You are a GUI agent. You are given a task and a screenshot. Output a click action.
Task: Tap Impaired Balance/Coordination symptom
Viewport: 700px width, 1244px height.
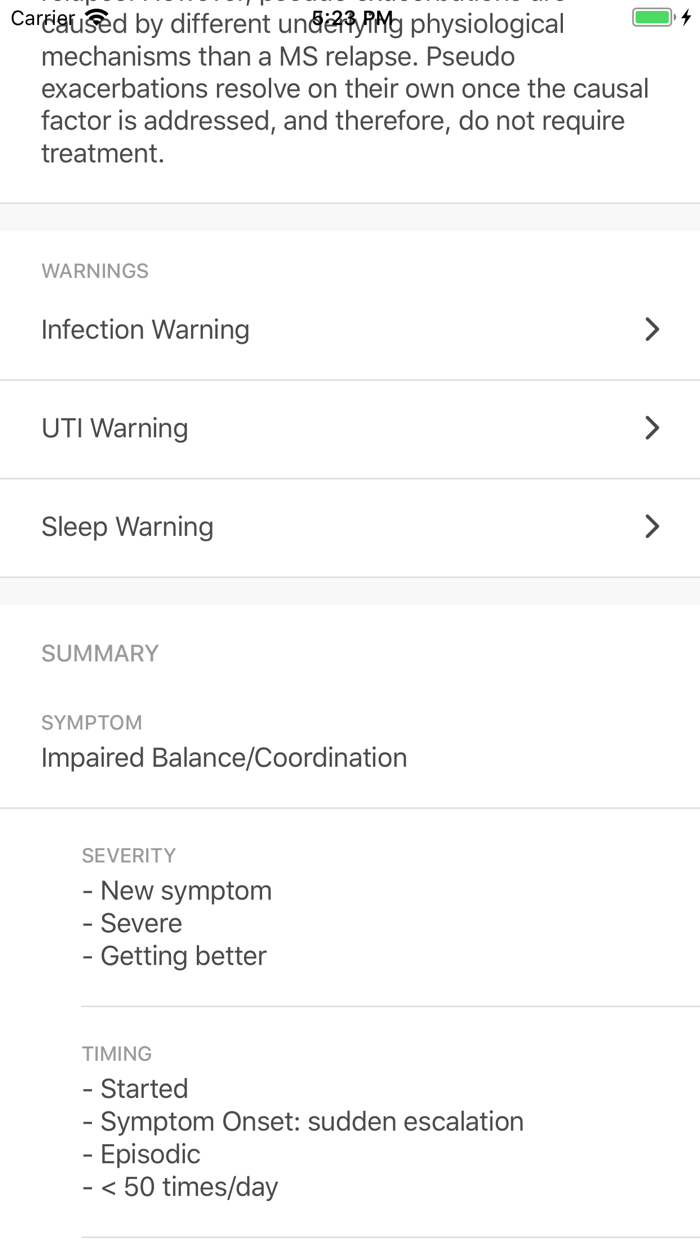point(222,757)
